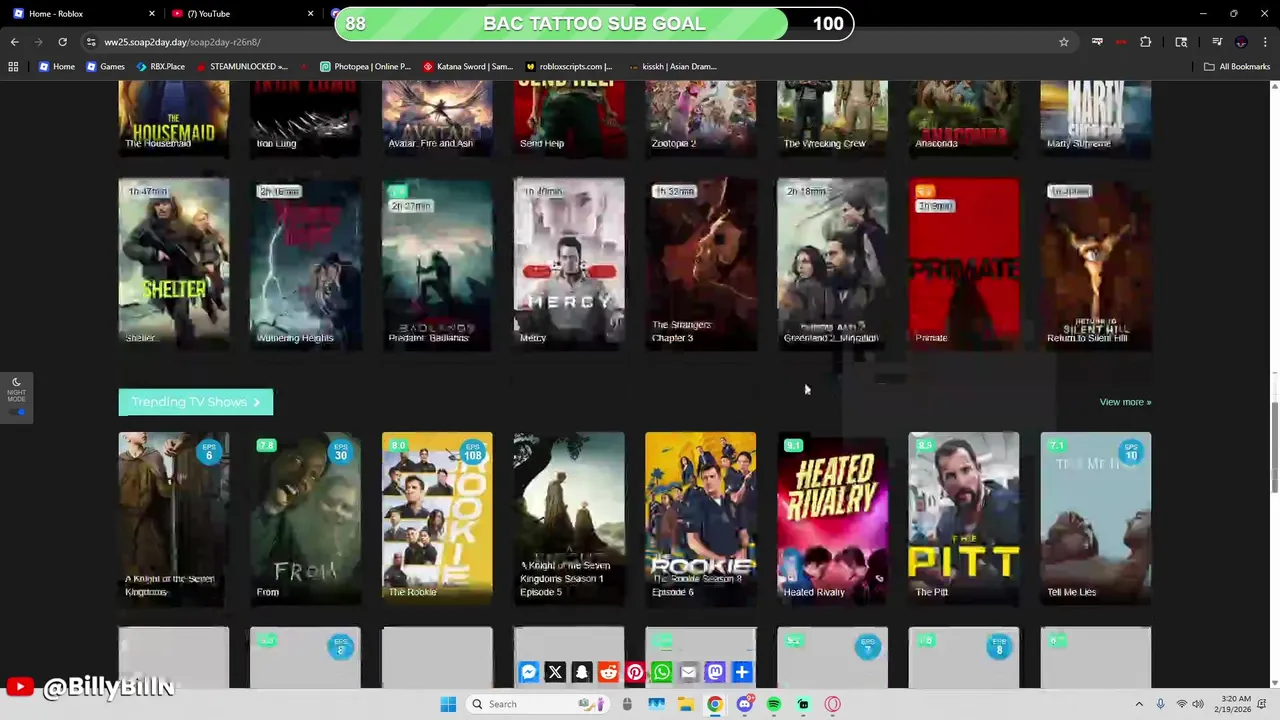Screen dimensions: 1280x720
Task: Open Tell Me Lies show poster
Action: tap(1096, 518)
